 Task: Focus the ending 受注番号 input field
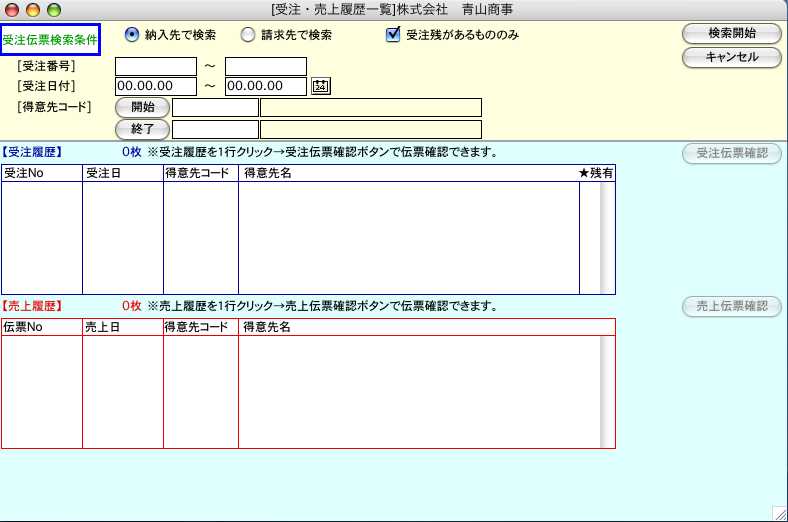coord(265,66)
